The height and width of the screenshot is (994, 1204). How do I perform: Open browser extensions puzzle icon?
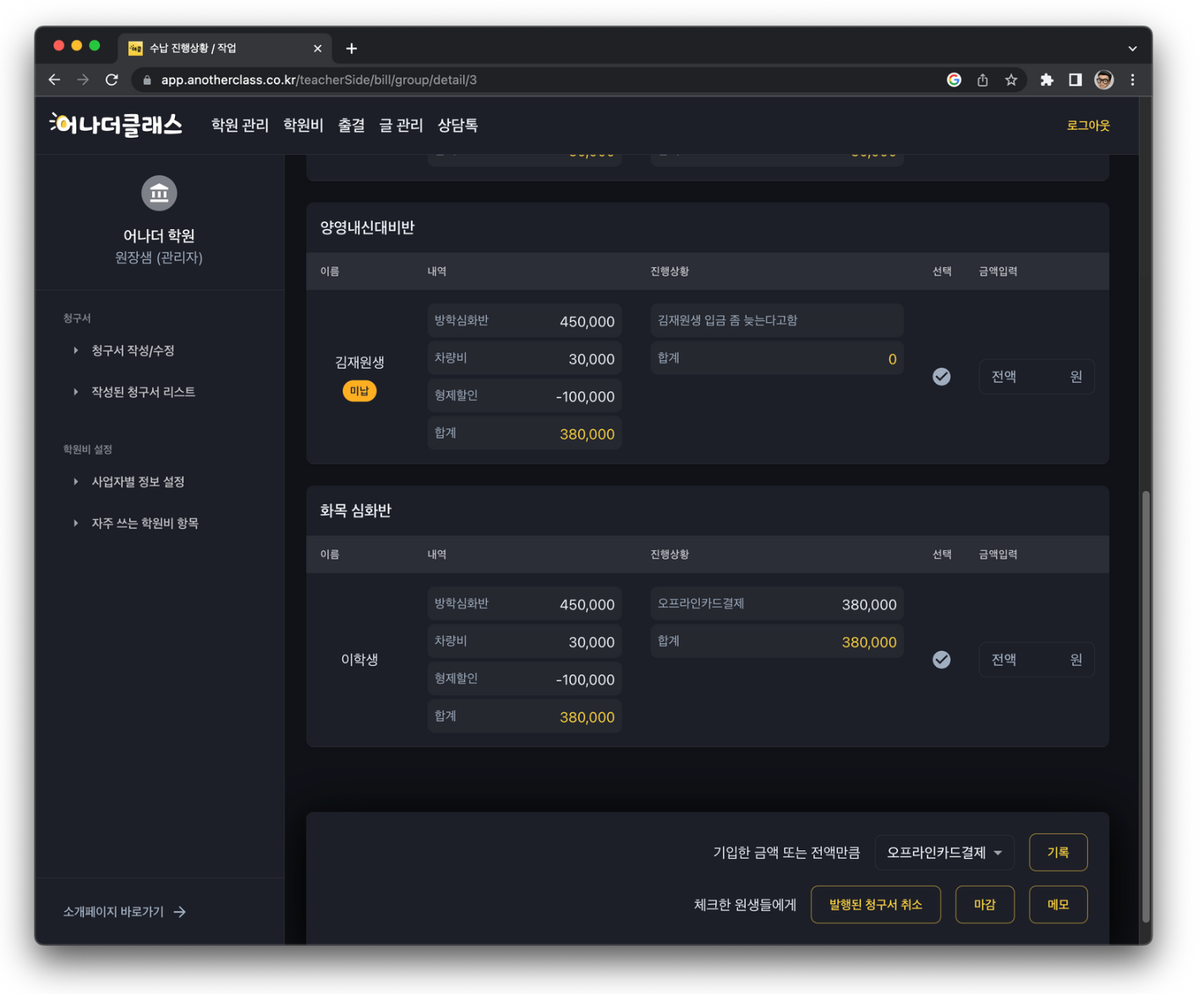(x=1047, y=79)
